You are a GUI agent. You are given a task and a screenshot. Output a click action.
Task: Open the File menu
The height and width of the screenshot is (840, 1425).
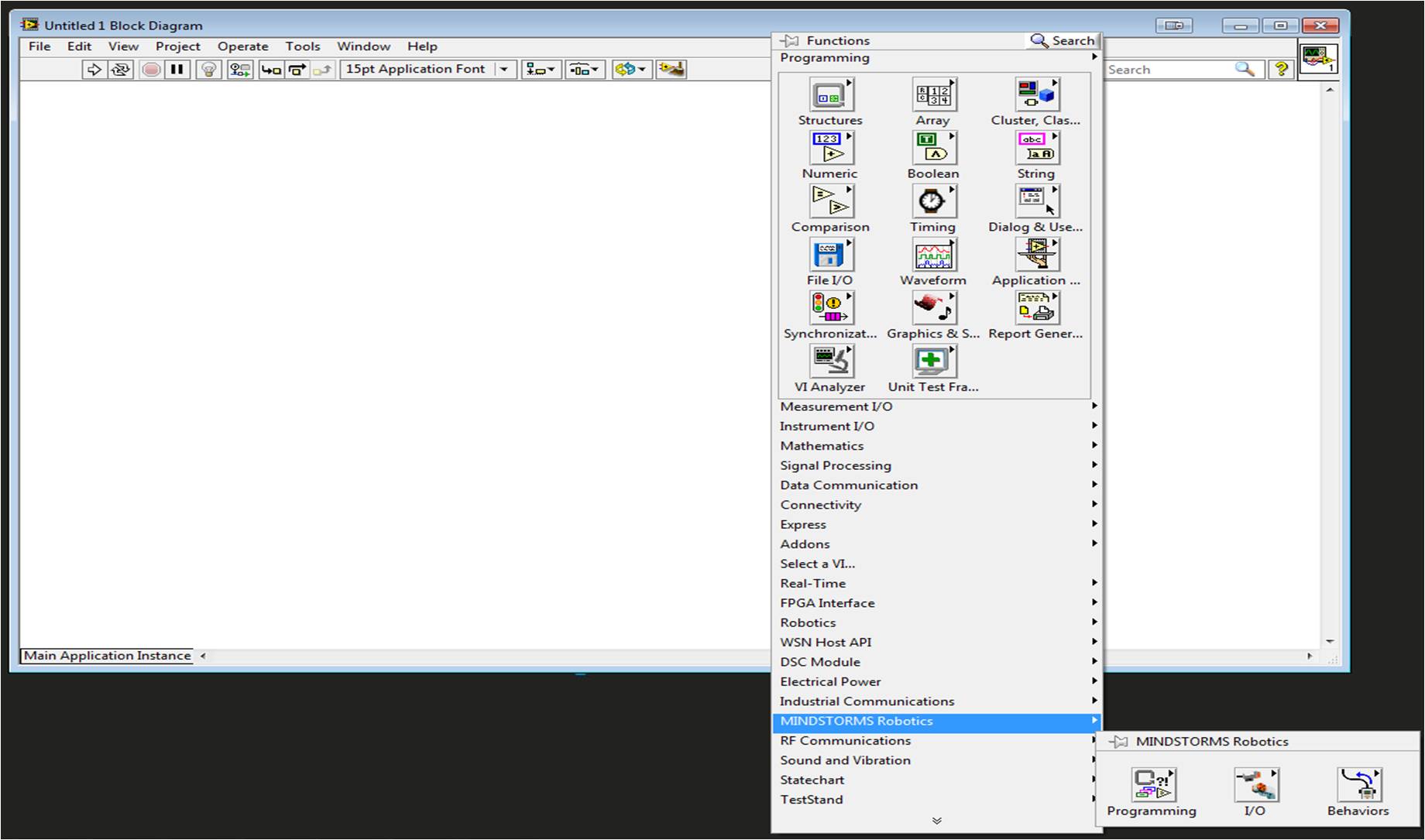pyautogui.click(x=39, y=46)
